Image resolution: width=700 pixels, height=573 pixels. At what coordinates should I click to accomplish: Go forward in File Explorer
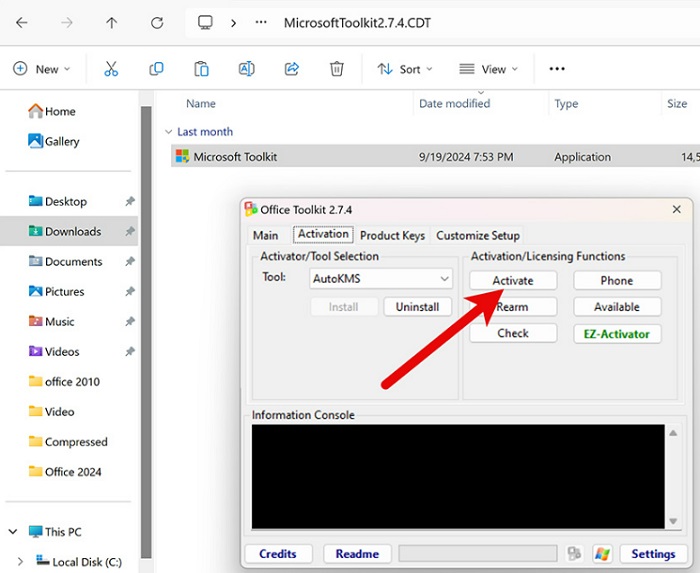(x=67, y=23)
